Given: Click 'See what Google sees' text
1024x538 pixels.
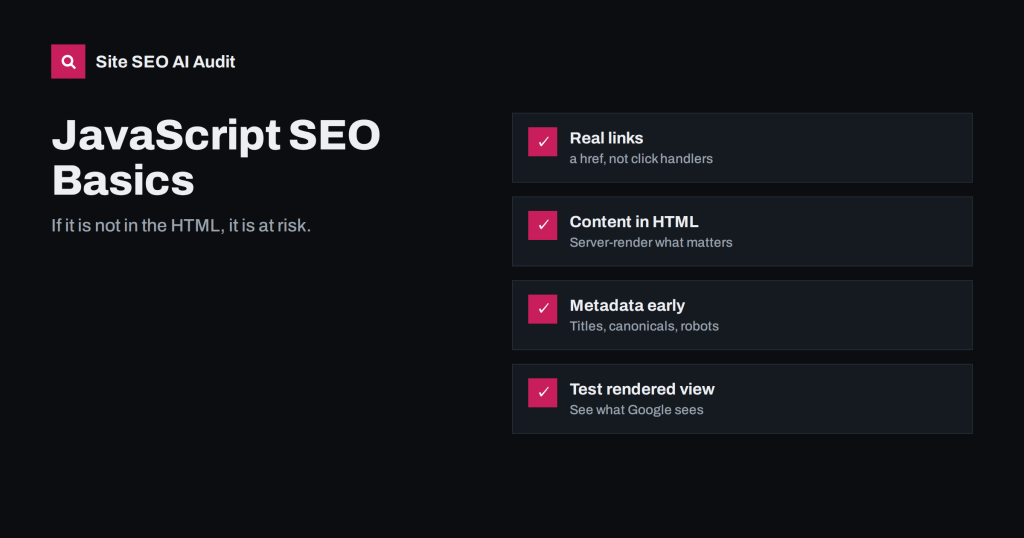Looking at the screenshot, I should click(x=636, y=410).
